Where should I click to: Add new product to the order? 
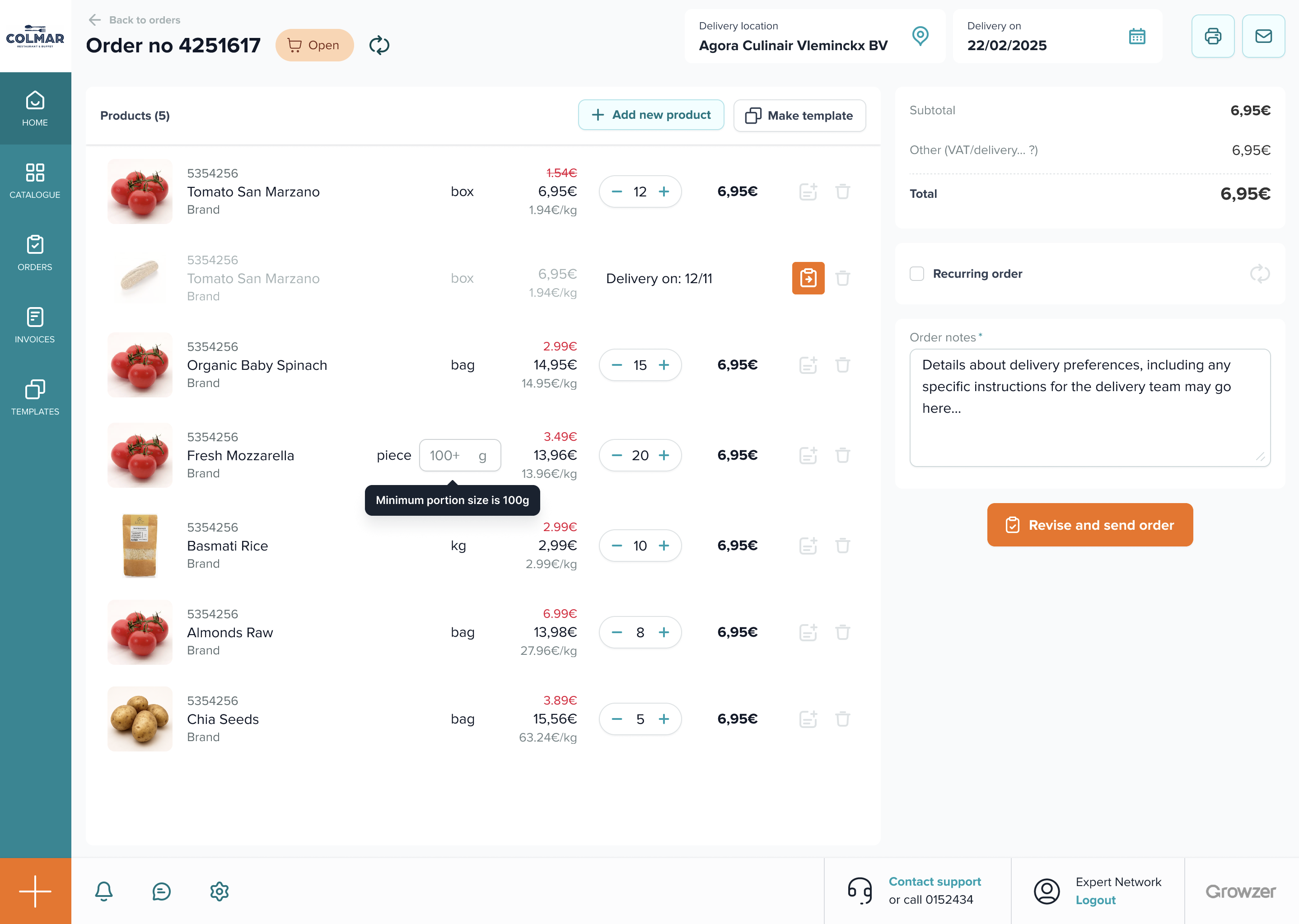point(651,115)
